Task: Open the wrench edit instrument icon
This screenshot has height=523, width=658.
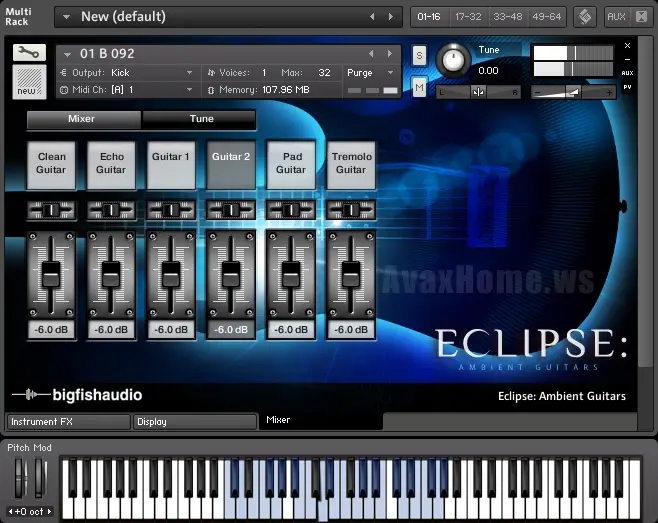Action: [x=29, y=53]
